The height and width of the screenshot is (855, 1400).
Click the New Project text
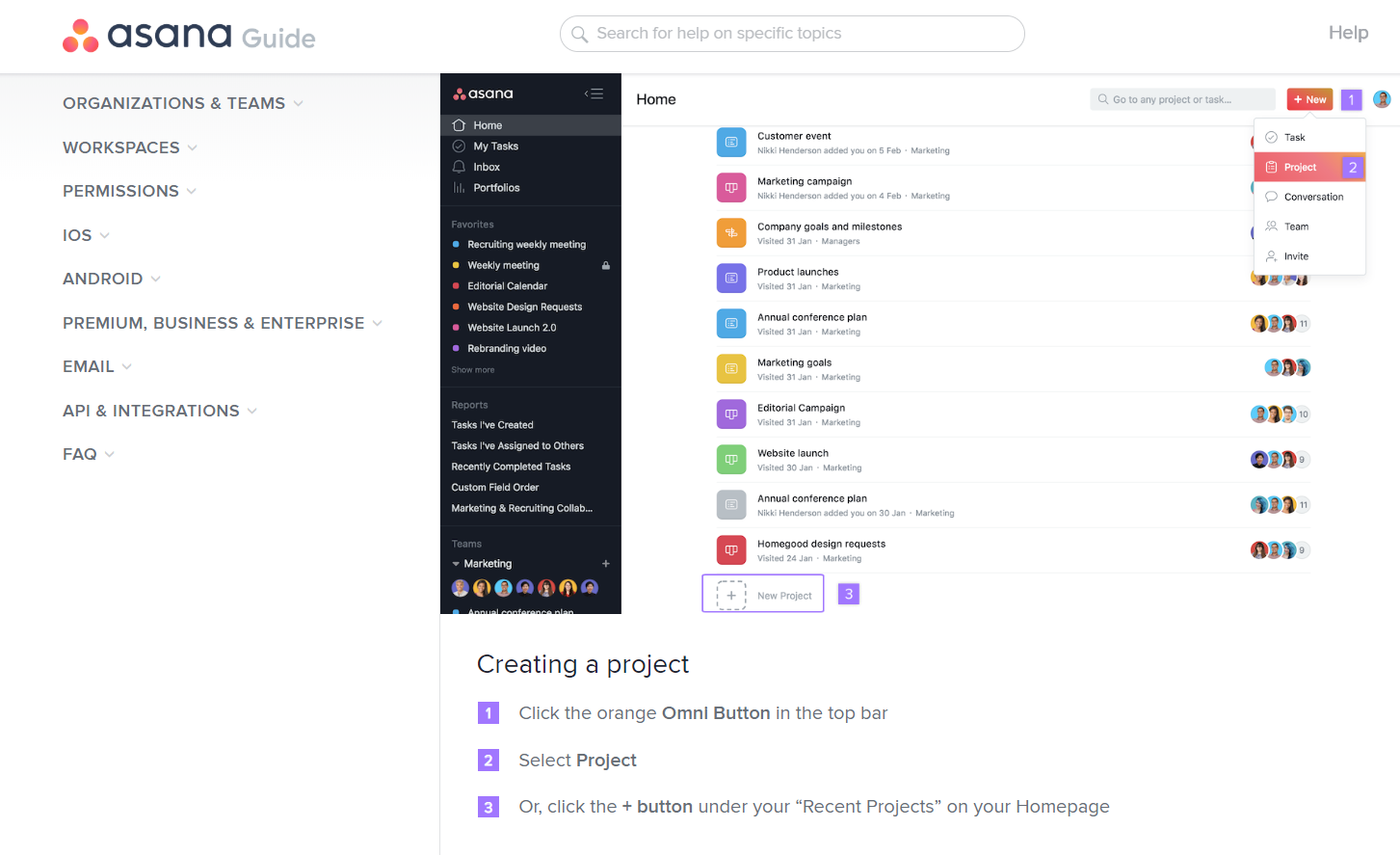784,596
